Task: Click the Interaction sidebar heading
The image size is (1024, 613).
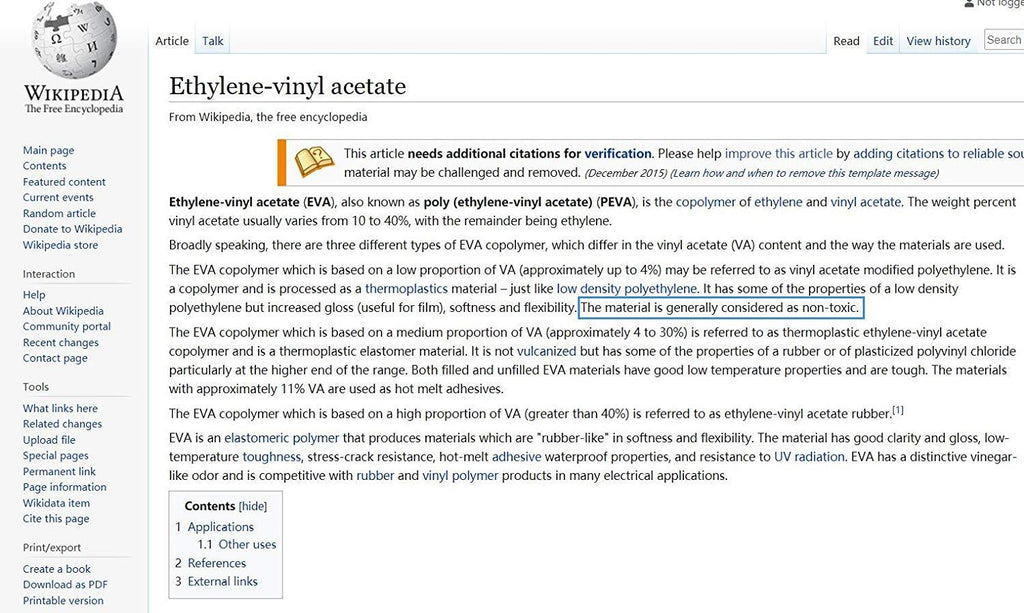Action: (x=49, y=274)
